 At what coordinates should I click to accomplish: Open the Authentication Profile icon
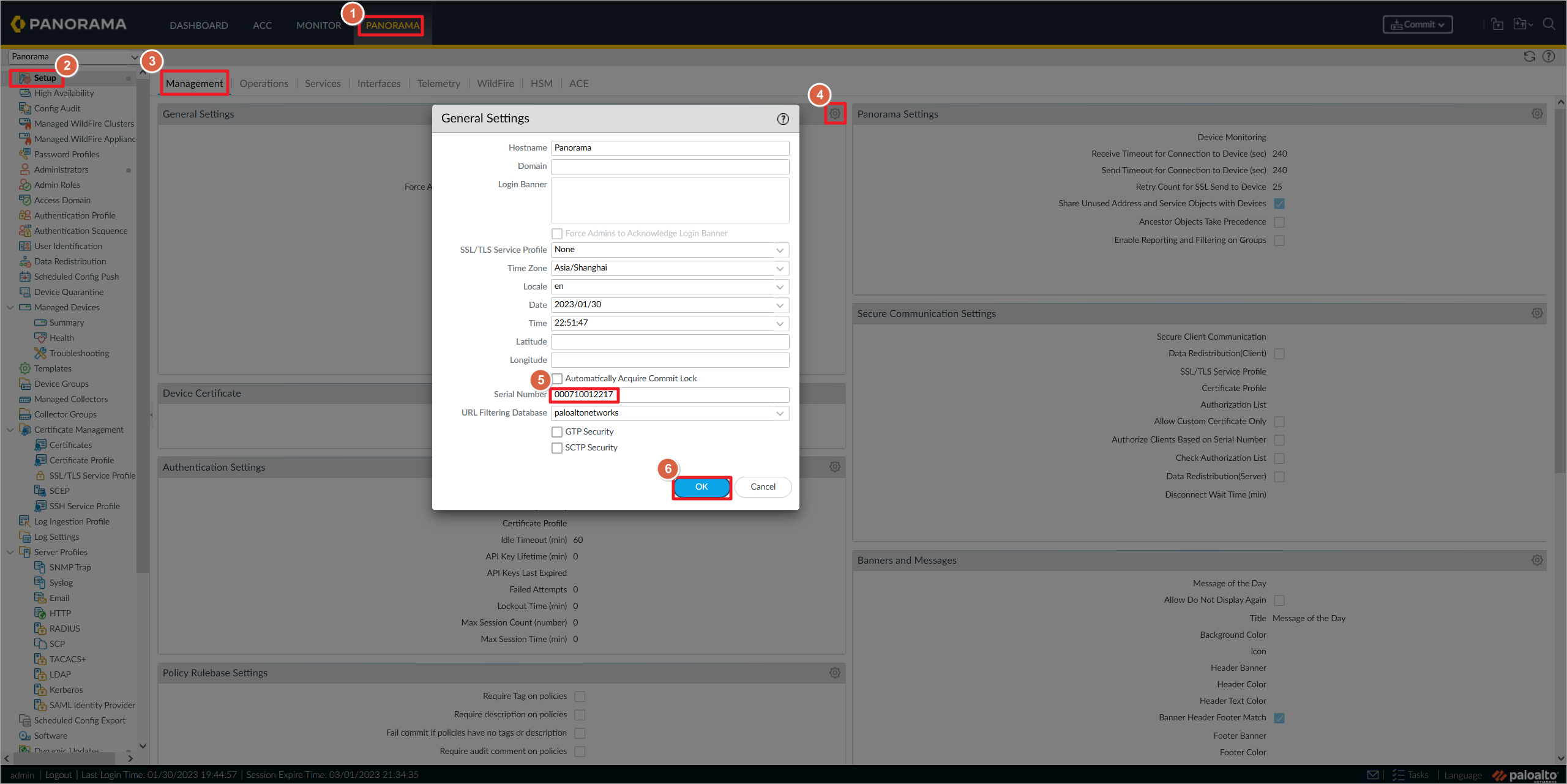24,215
